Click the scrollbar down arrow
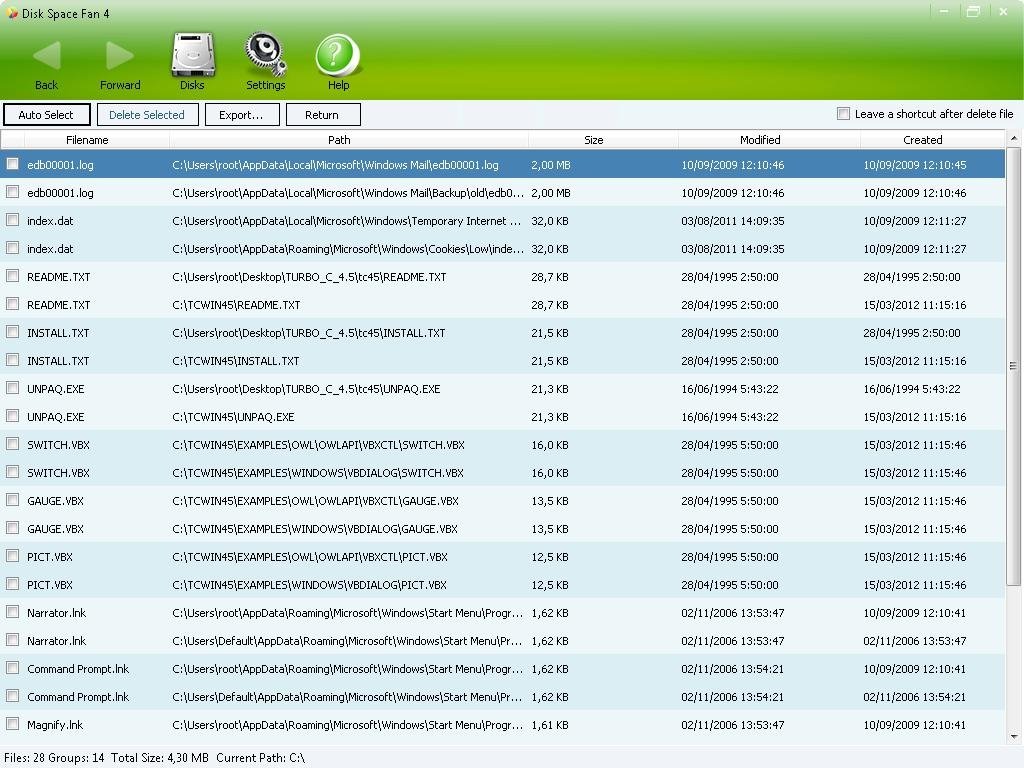 point(1014,737)
